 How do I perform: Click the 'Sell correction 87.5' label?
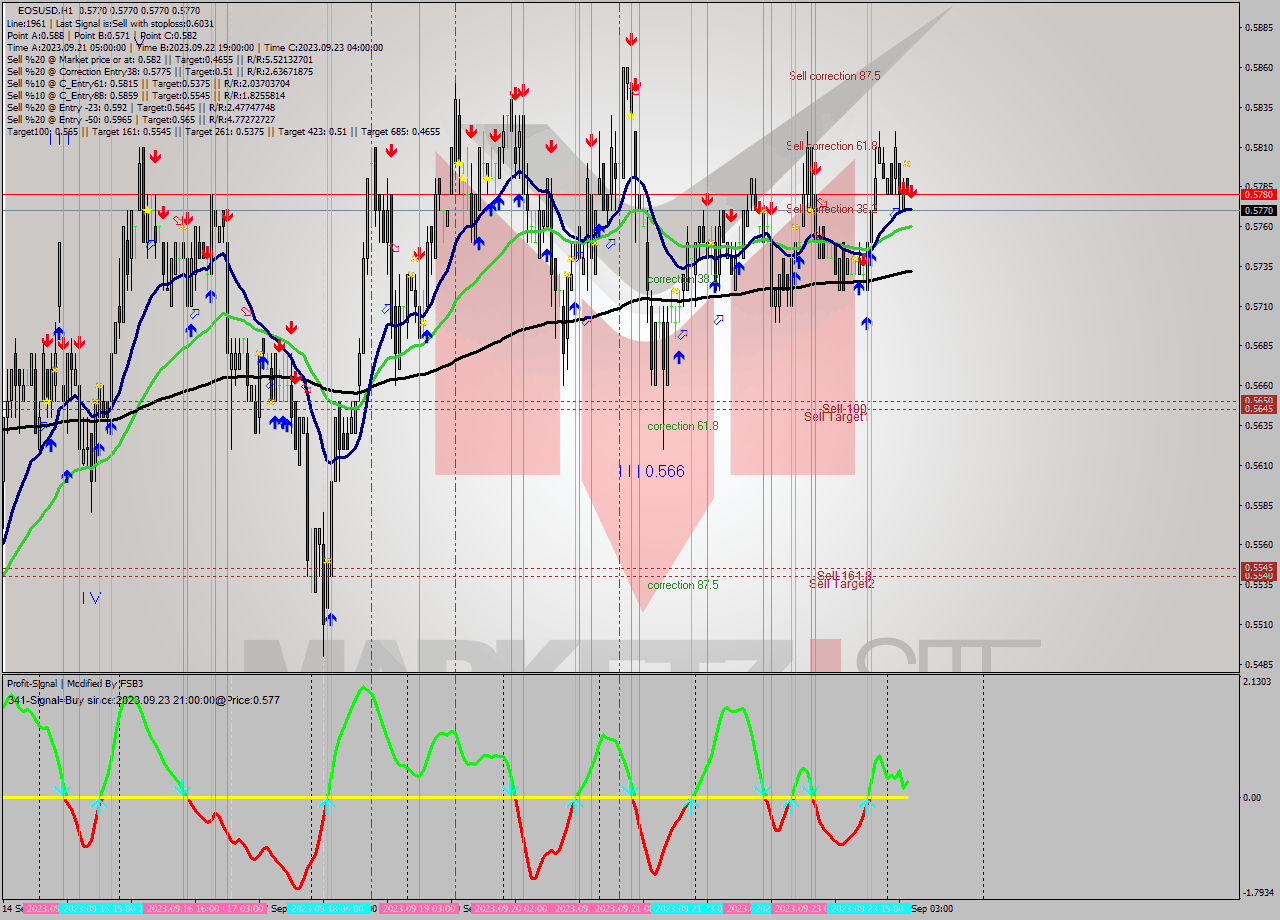[834, 76]
